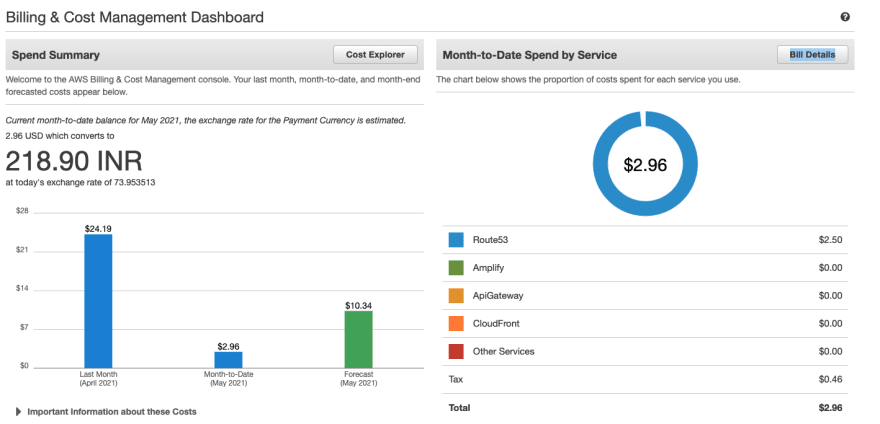Open the help question mark icon
Viewport: 880px width, 424px height.
click(845, 17)
